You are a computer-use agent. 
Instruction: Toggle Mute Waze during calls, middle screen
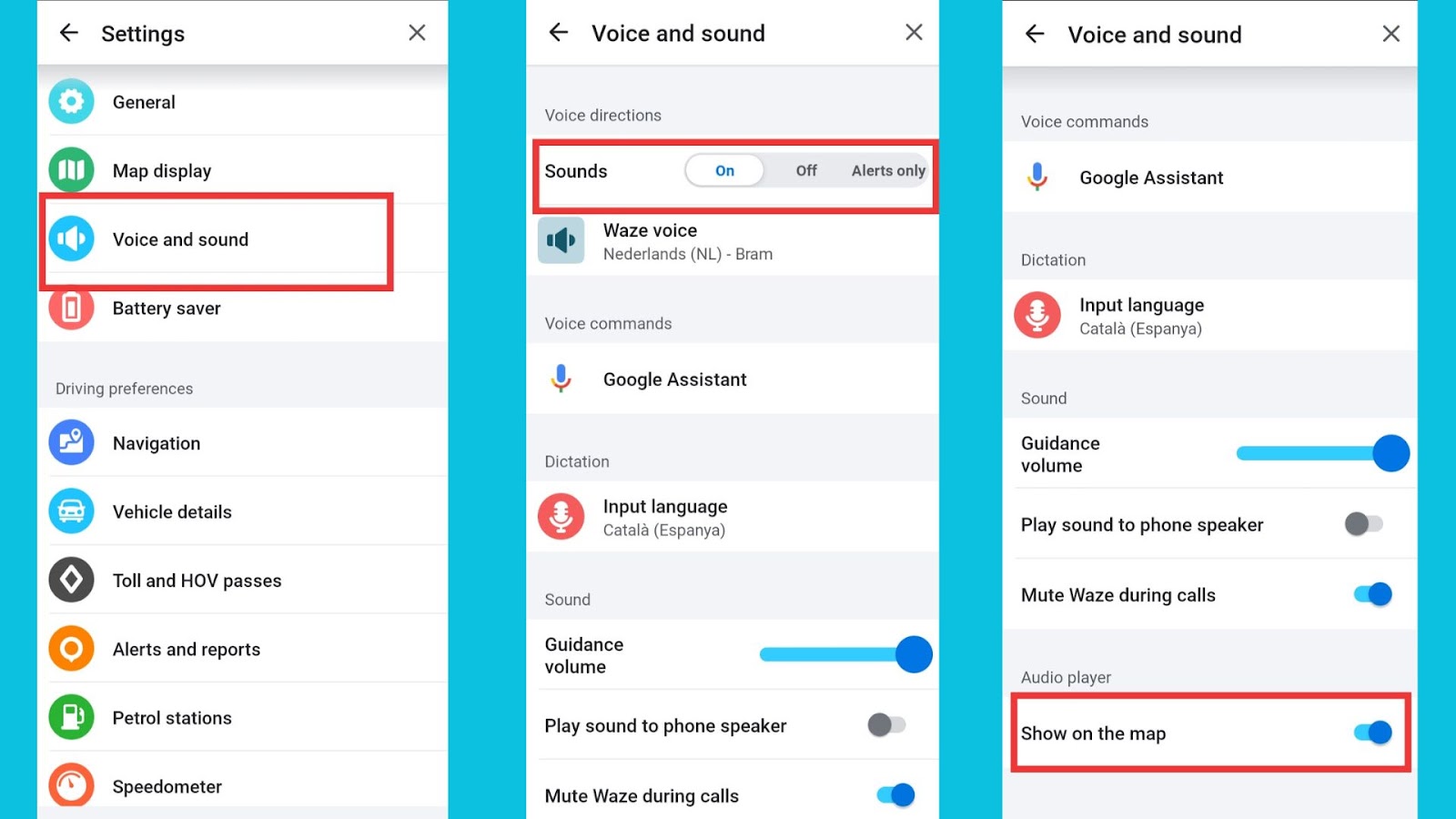895,795
